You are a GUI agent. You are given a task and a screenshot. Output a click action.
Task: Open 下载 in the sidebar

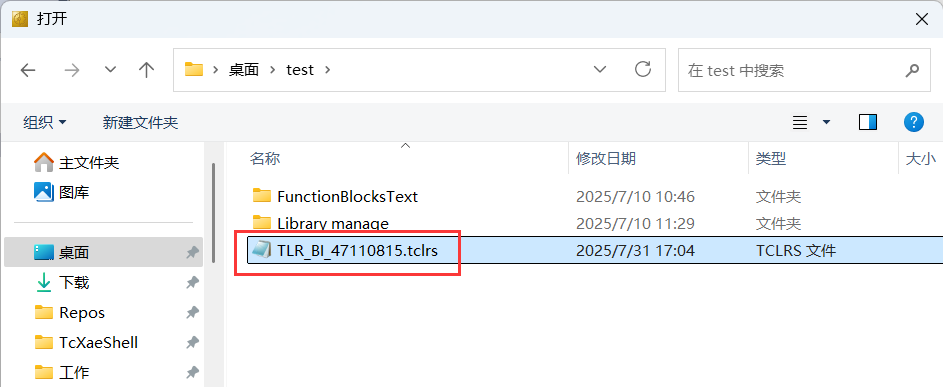tap(74, 282)
